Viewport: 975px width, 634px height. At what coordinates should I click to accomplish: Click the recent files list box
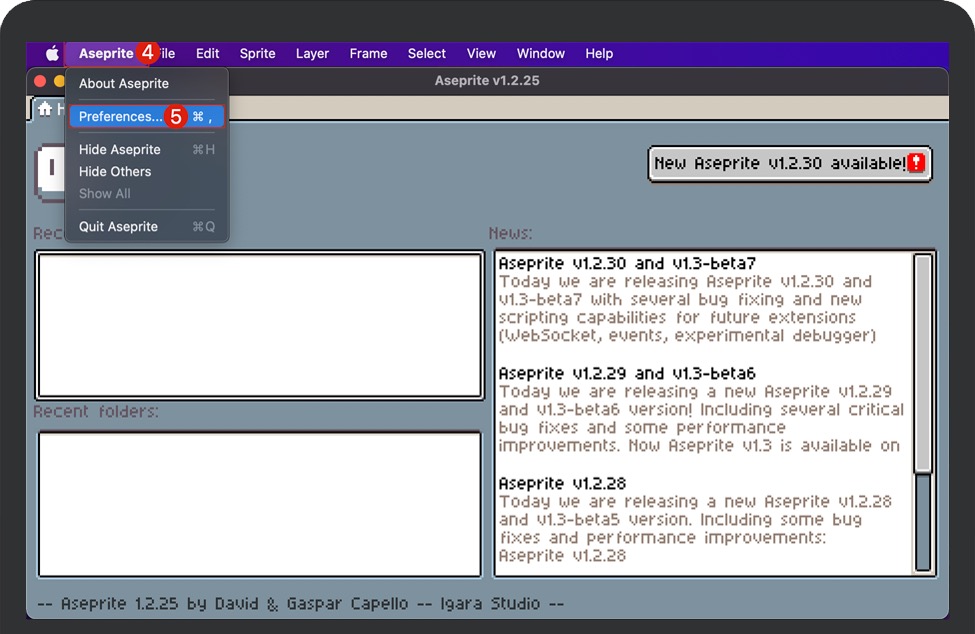pyautogui.click(x=259, y=324)
